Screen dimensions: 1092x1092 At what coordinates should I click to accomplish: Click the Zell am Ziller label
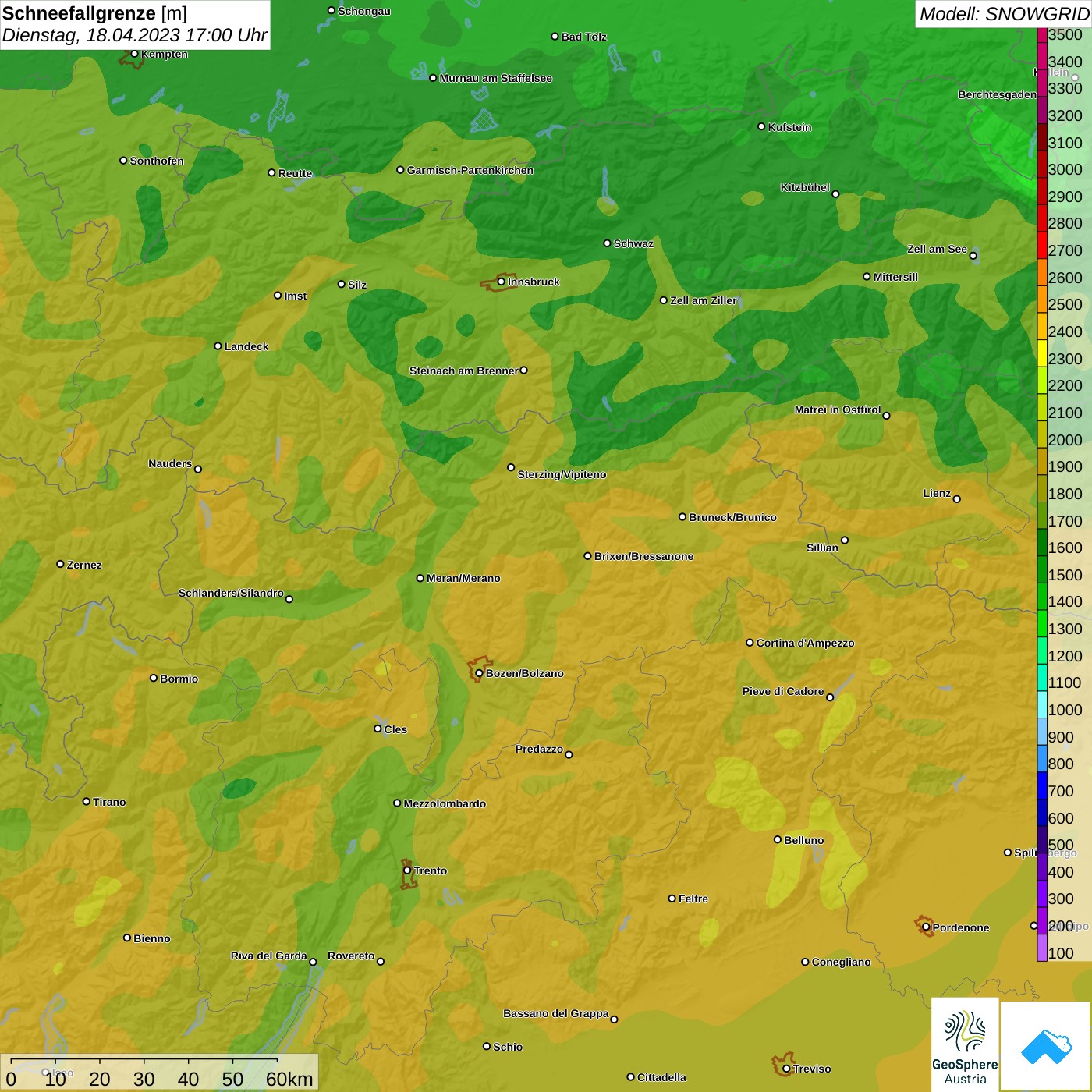pos(703,300)
